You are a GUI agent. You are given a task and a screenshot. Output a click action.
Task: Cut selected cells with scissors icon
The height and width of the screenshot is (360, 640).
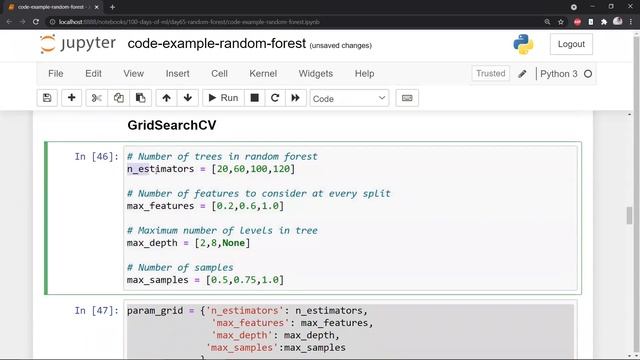click(x=97, y=98)
